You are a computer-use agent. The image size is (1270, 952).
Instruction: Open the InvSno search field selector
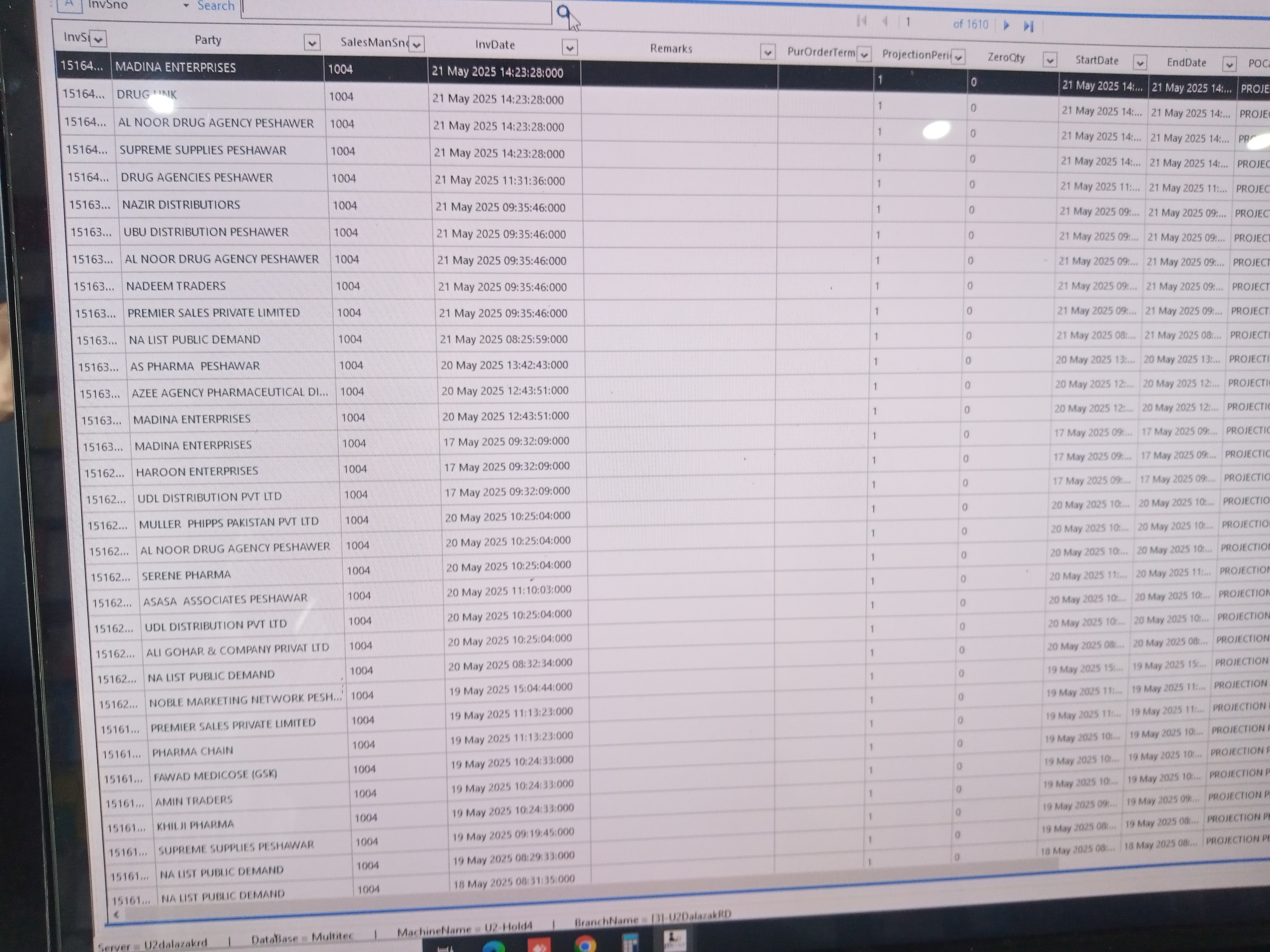click(185, 6)
